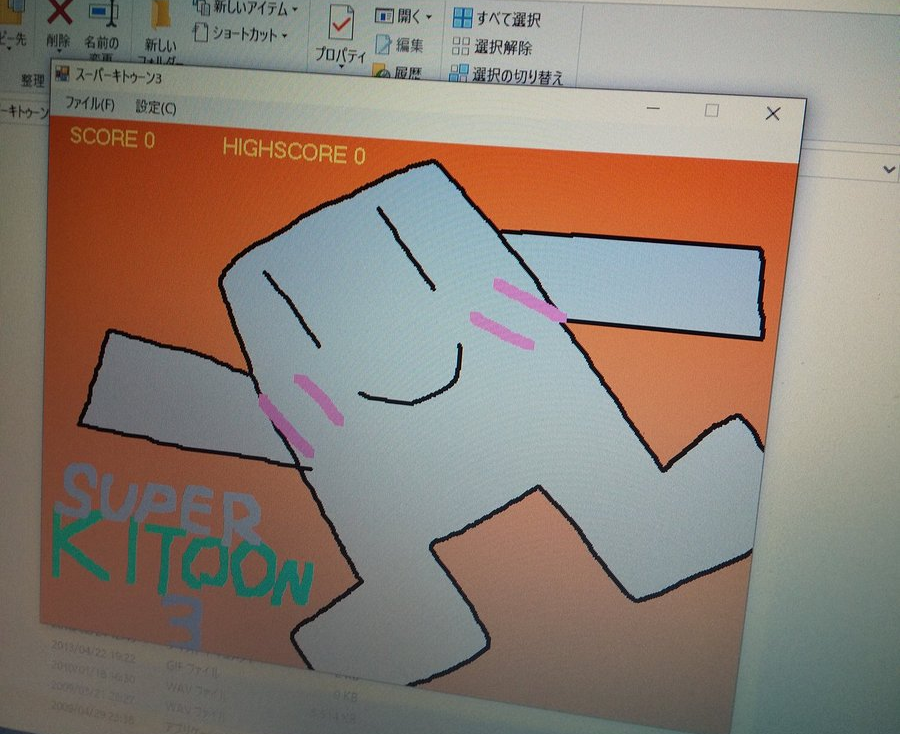Screen dimensions: 900x734
Task: Open the ファイル(F) menu in game window
Action: click(90, 104)
